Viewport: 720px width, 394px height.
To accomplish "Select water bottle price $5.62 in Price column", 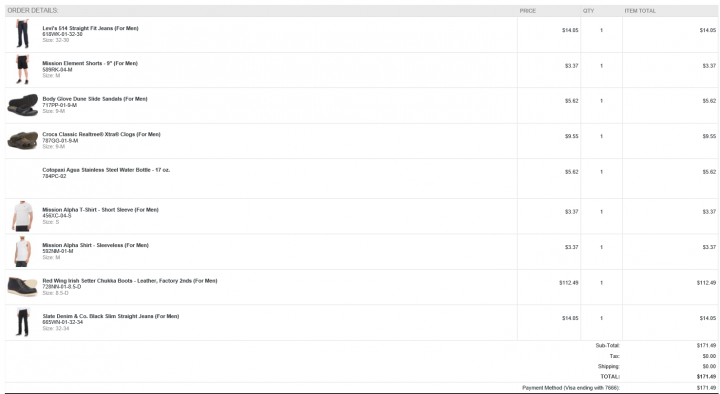I will [571, 172].
